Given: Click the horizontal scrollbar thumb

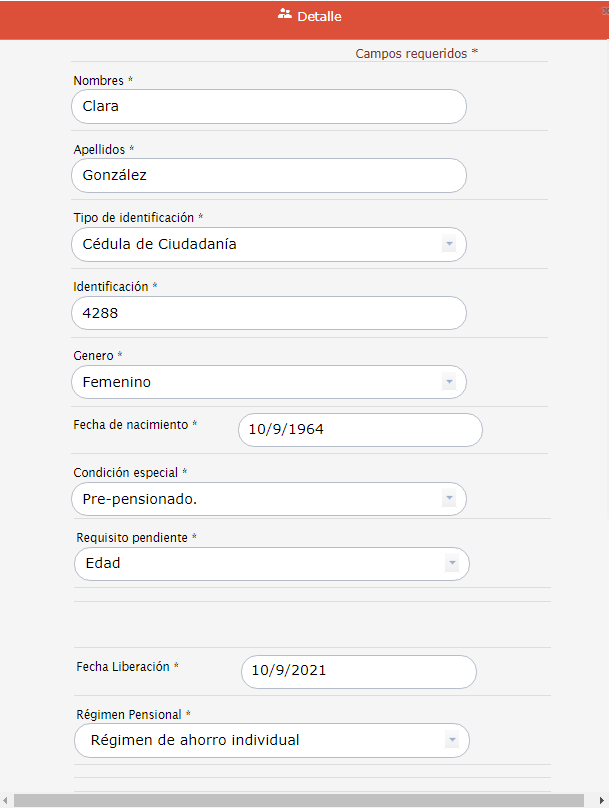Looking at the screenshot, I should [x=300, y=800].
